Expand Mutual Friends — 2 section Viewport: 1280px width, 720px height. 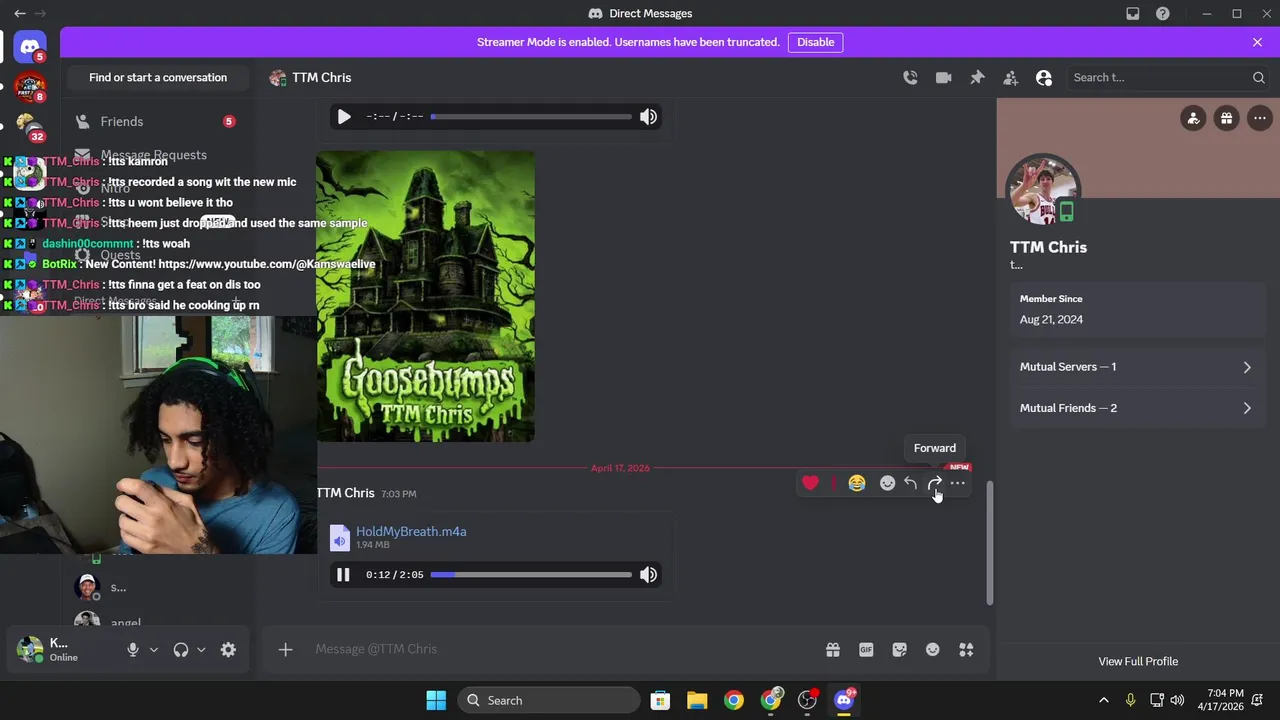(1138, 408)
